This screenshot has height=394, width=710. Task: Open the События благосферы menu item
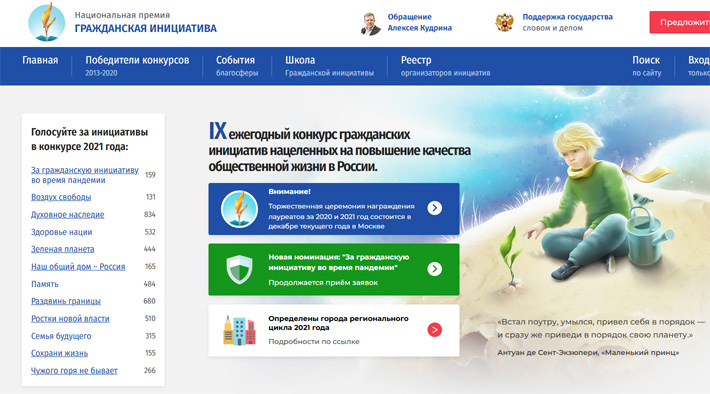(x=237, y=66)
